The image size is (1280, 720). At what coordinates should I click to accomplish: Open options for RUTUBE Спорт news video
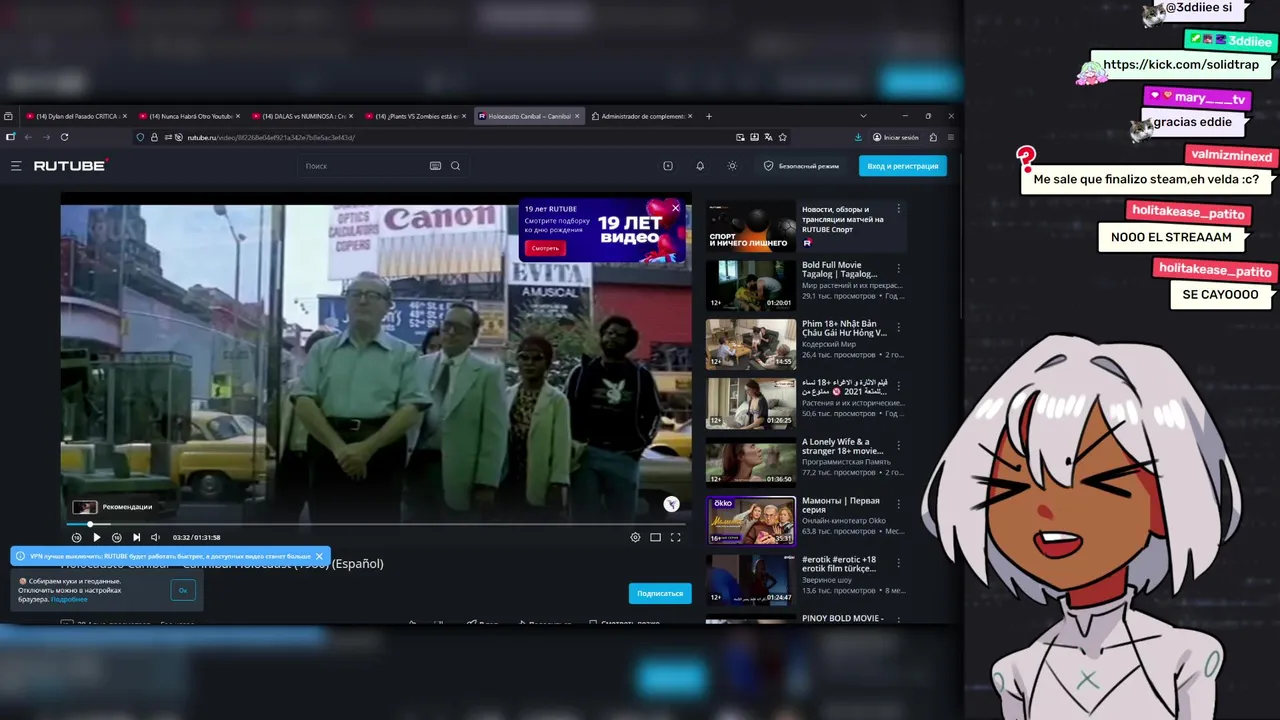tap(898, 209)
